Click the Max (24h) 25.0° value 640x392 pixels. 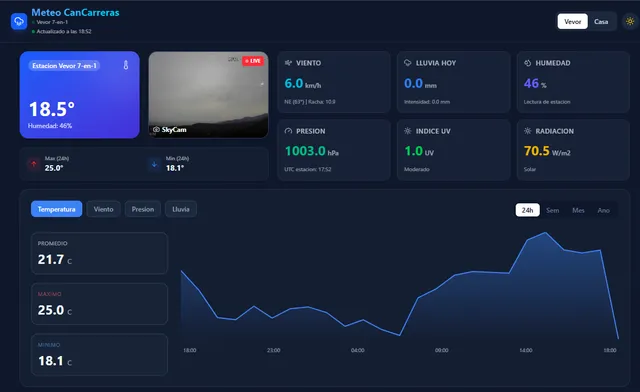pyautogui.click(x=54, y=168)
